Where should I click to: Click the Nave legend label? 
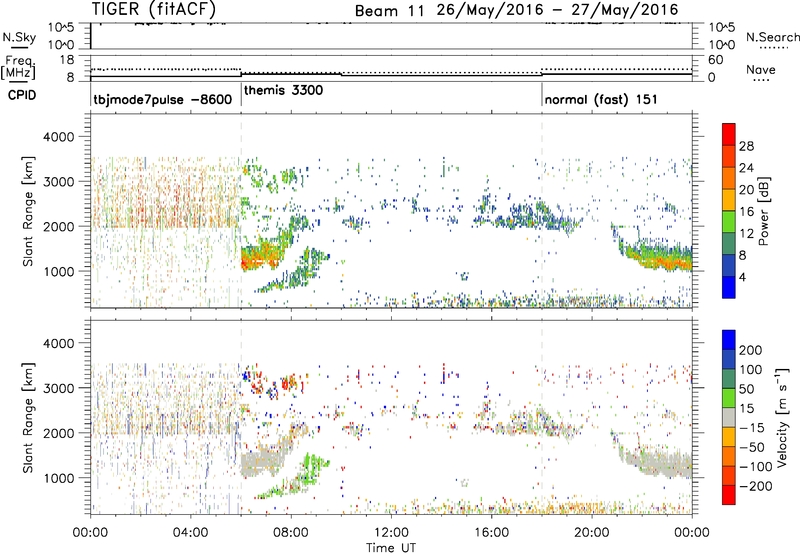pos(760,69)
